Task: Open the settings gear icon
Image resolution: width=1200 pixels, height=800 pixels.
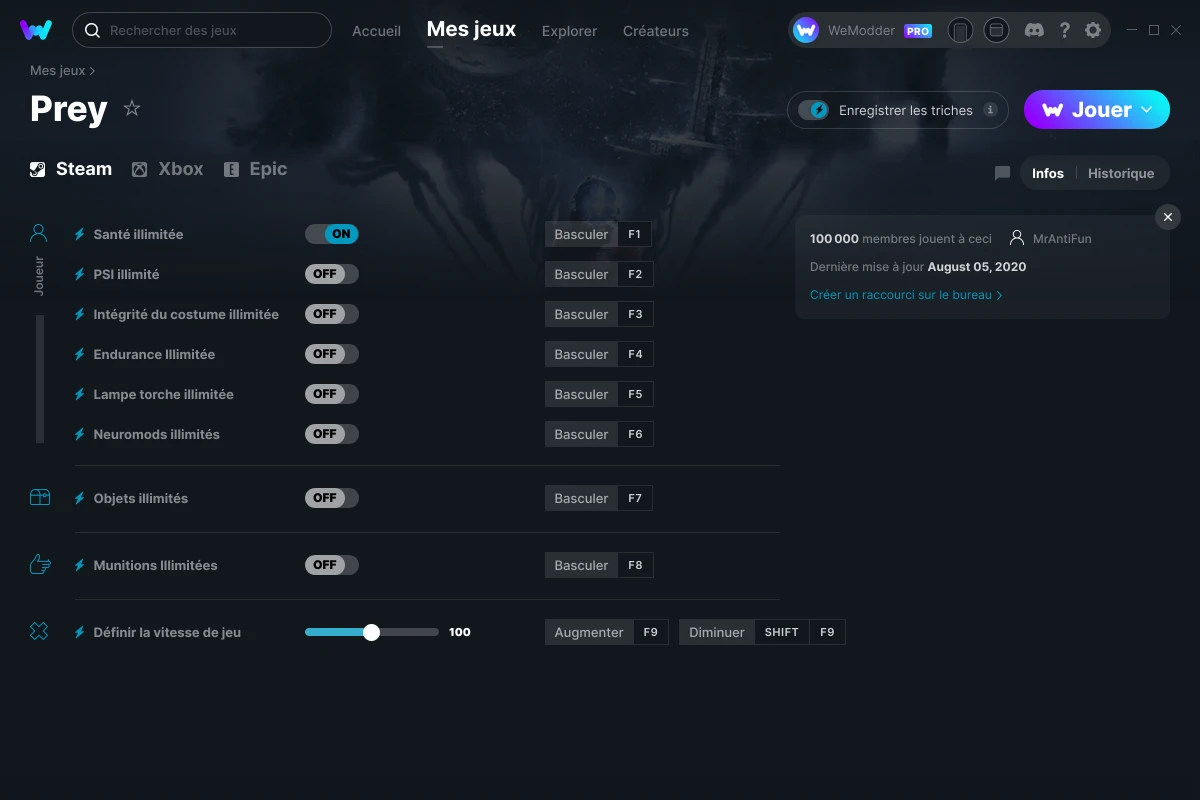Action: [1093, 30]
